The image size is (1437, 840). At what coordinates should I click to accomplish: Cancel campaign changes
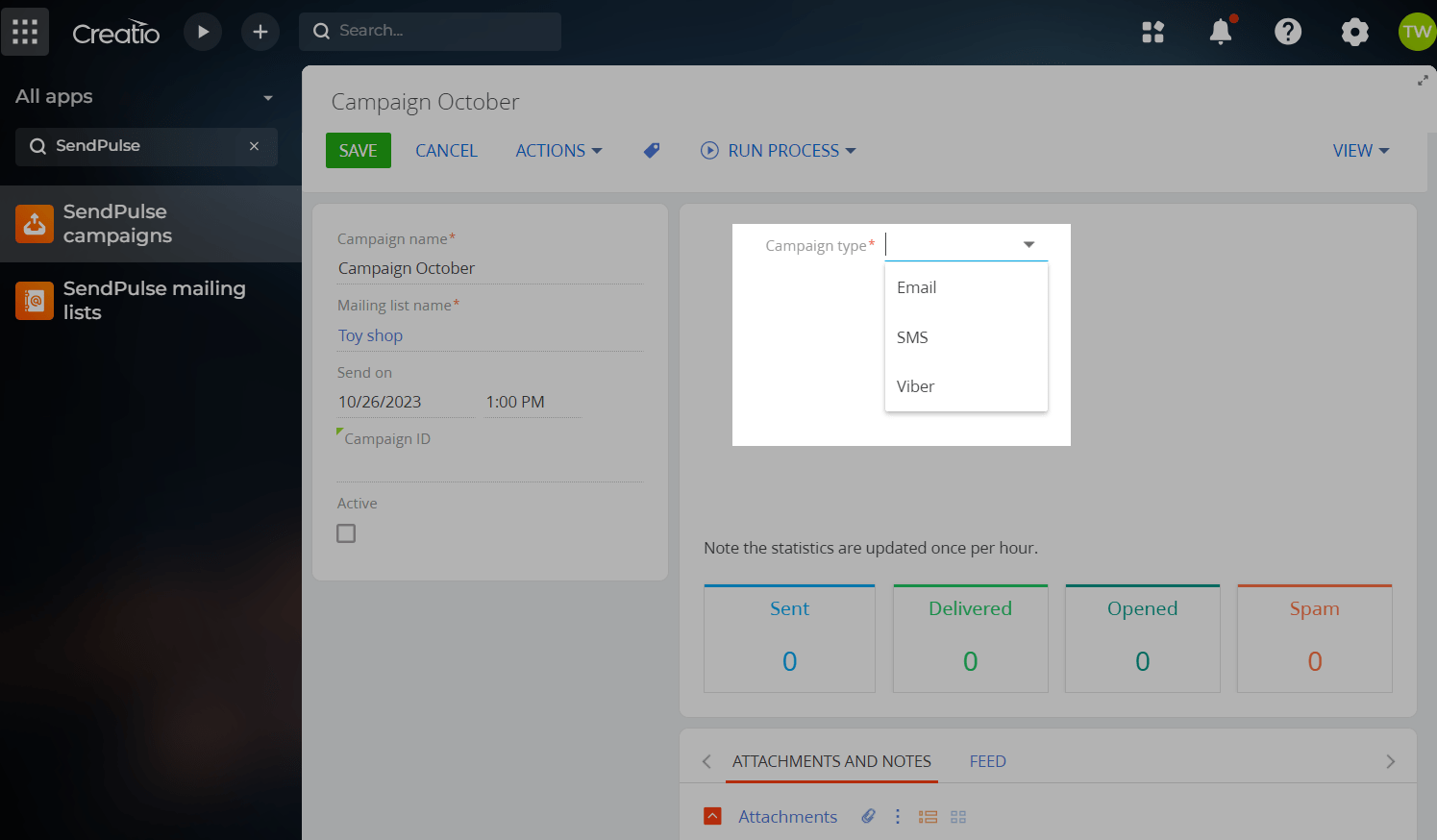(x=446, y=151)
